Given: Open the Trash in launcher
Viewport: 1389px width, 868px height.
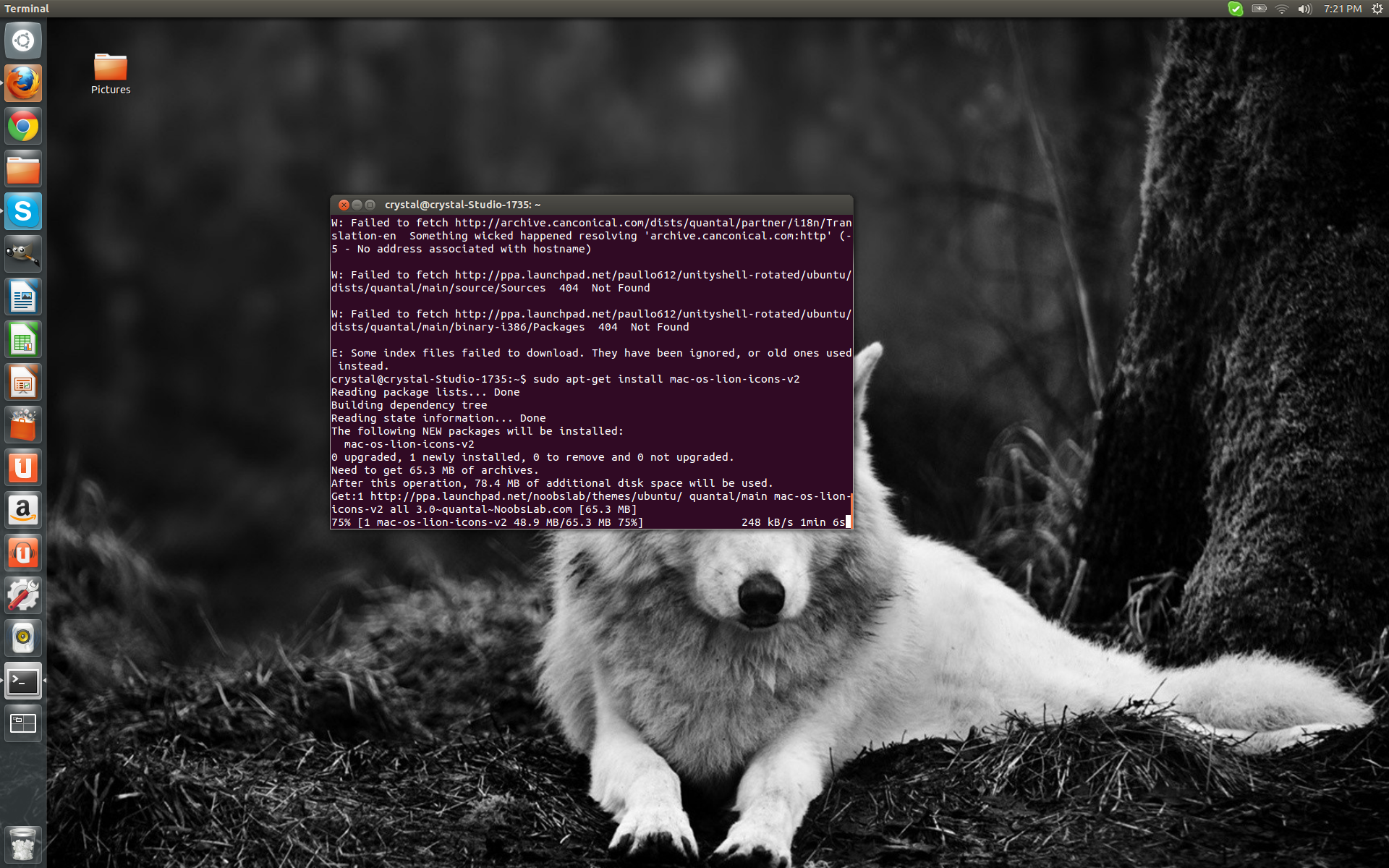Looking at the screenshot, I should (23, 843).
